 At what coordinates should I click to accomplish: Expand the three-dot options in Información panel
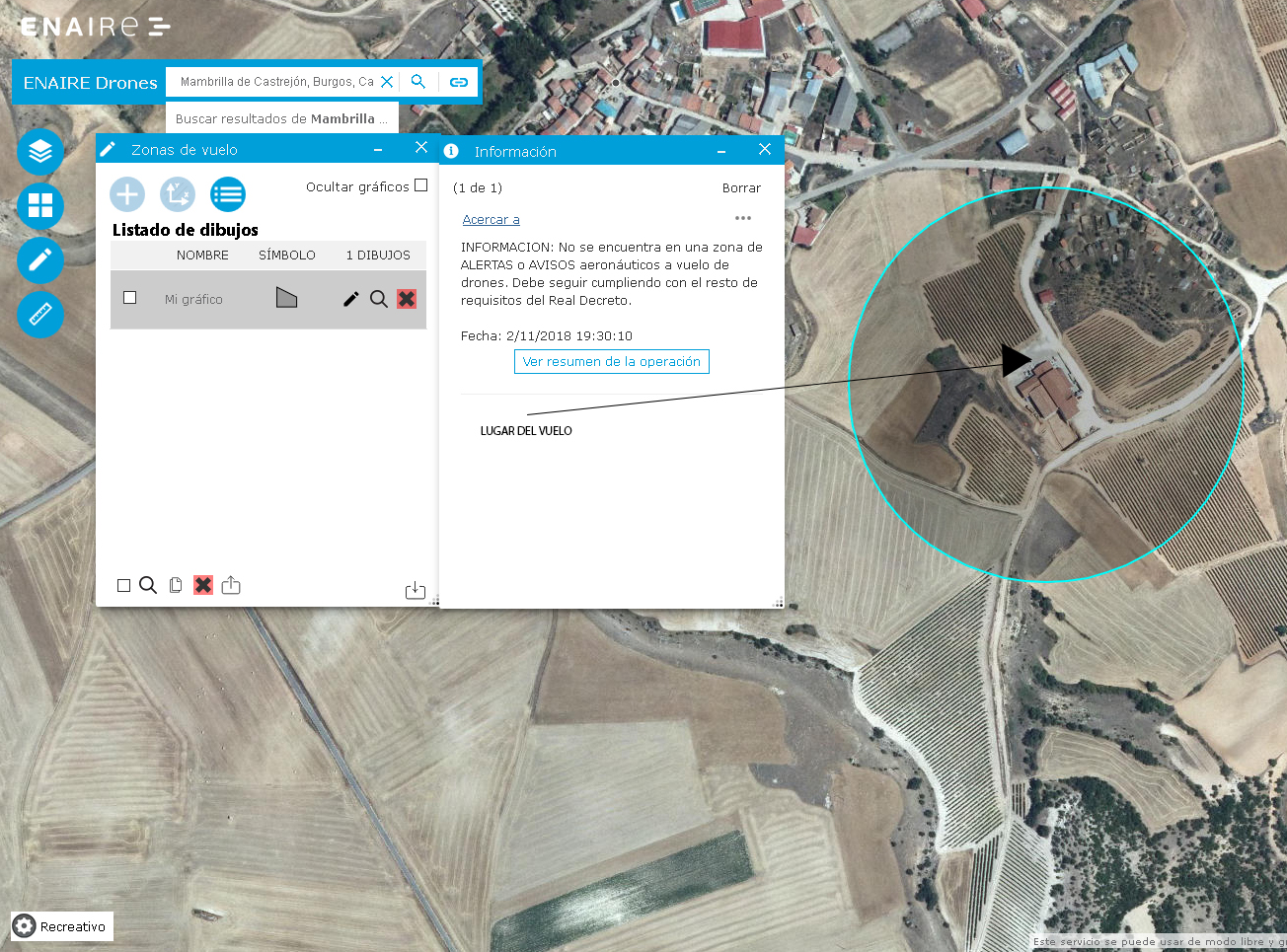743,218
